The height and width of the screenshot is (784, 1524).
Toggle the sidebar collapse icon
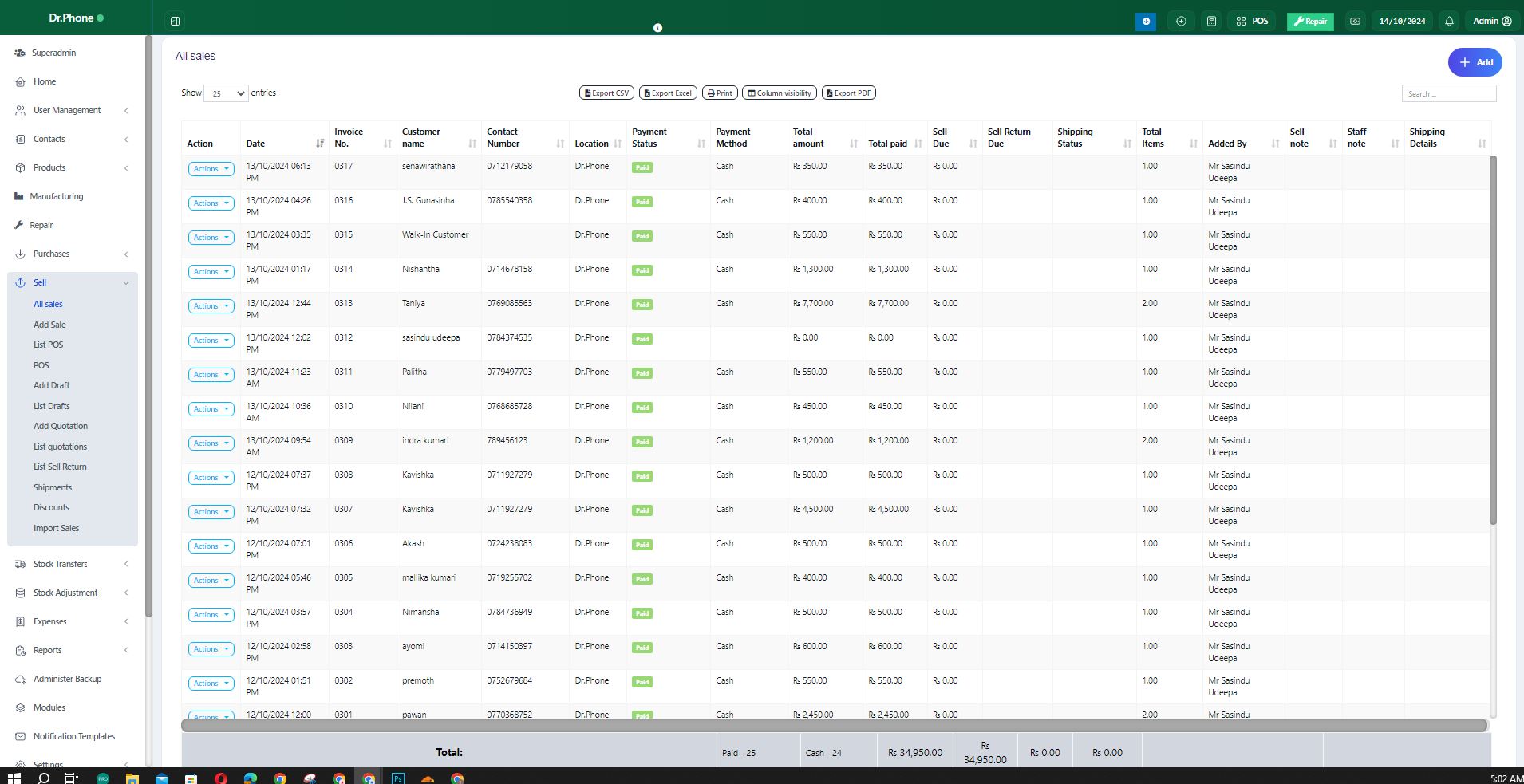pyautogui.click(x=176, y=21)
